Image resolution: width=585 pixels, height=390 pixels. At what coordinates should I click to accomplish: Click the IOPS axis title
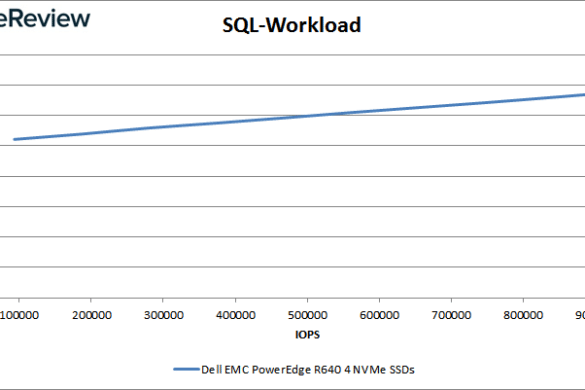point(307,334)
